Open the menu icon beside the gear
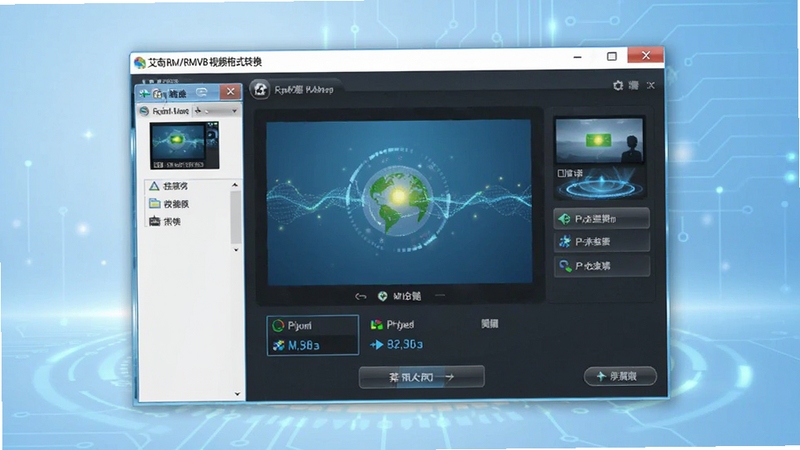 coord(634,85)
